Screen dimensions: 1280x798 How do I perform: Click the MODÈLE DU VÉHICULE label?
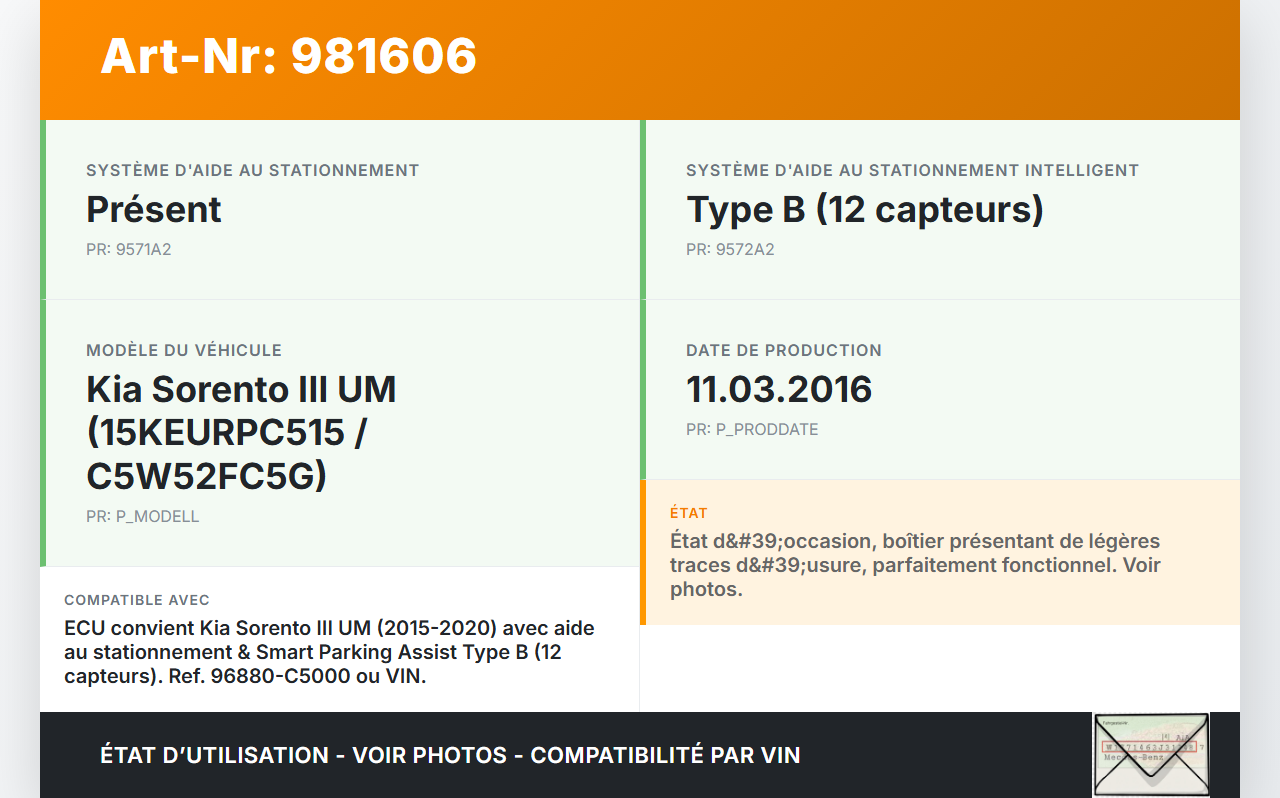point(184,351)
